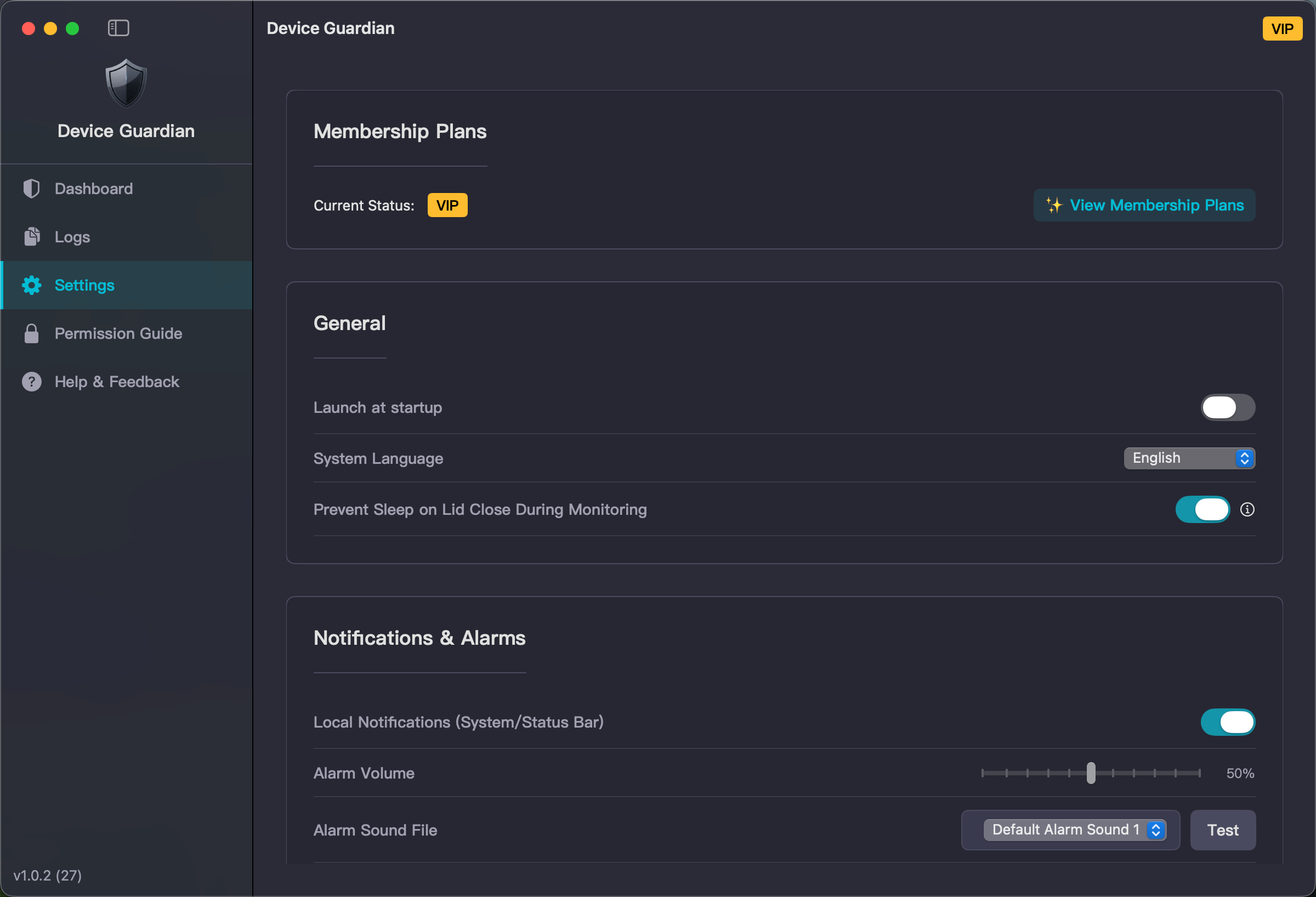Viewport: 1316px width, 897px height.
Task: Click the Permission Guide lock icon
Action: (32, 333)
